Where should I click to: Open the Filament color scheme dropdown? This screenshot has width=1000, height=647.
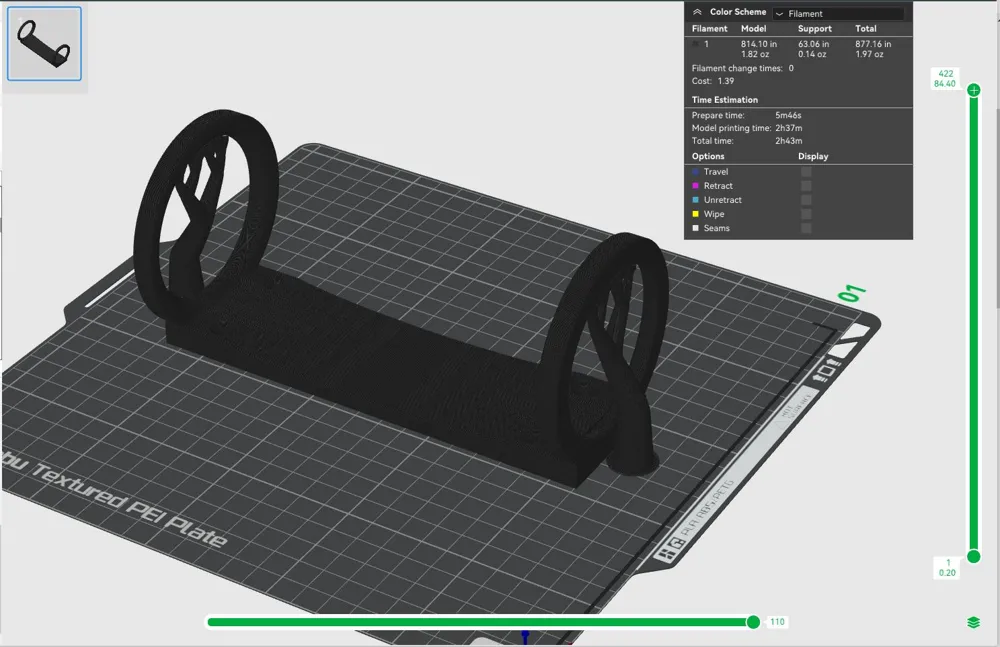(x=838, y=12)
